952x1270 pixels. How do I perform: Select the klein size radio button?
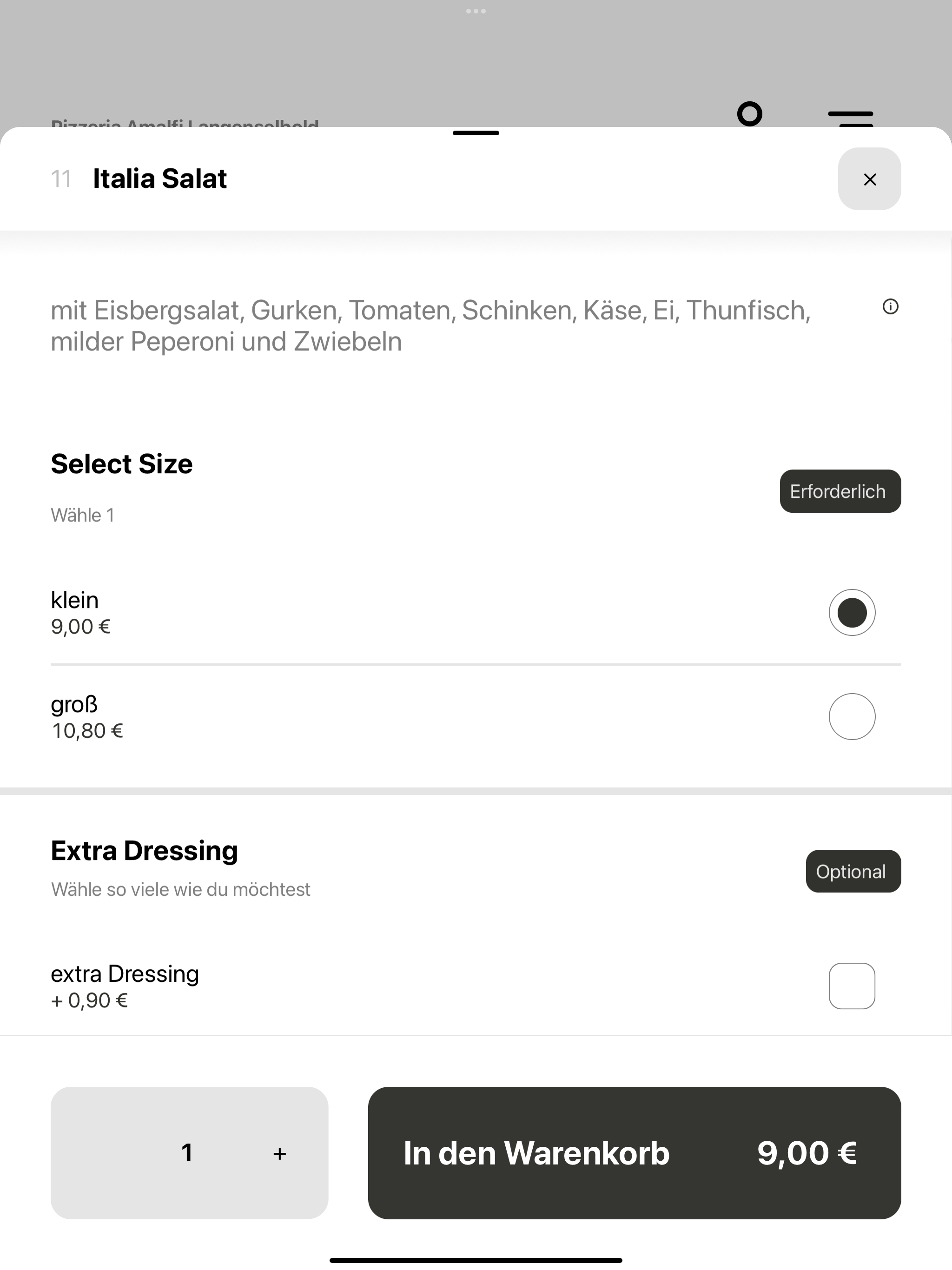(x=852, y=613)
